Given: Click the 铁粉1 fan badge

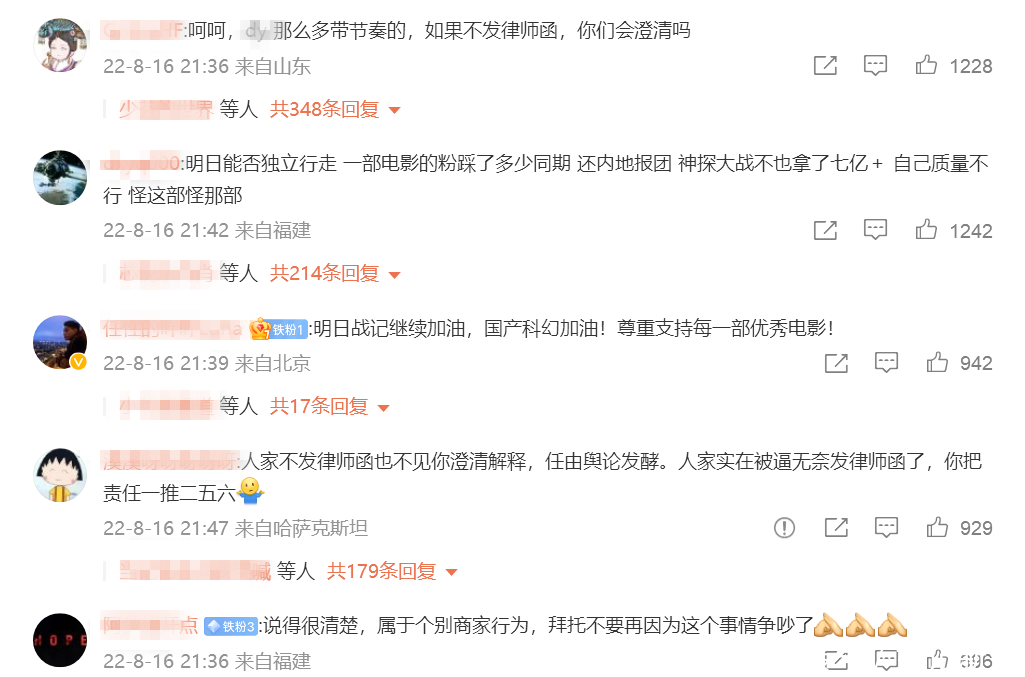Looking at the screenshot, I should [x=279, y=329].
